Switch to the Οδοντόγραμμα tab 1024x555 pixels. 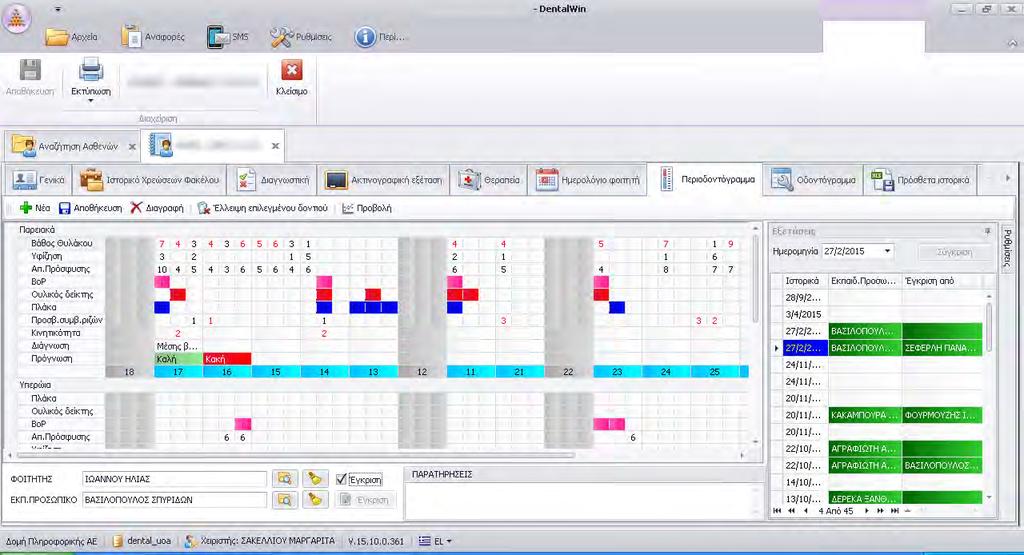[x=813, y=180]
